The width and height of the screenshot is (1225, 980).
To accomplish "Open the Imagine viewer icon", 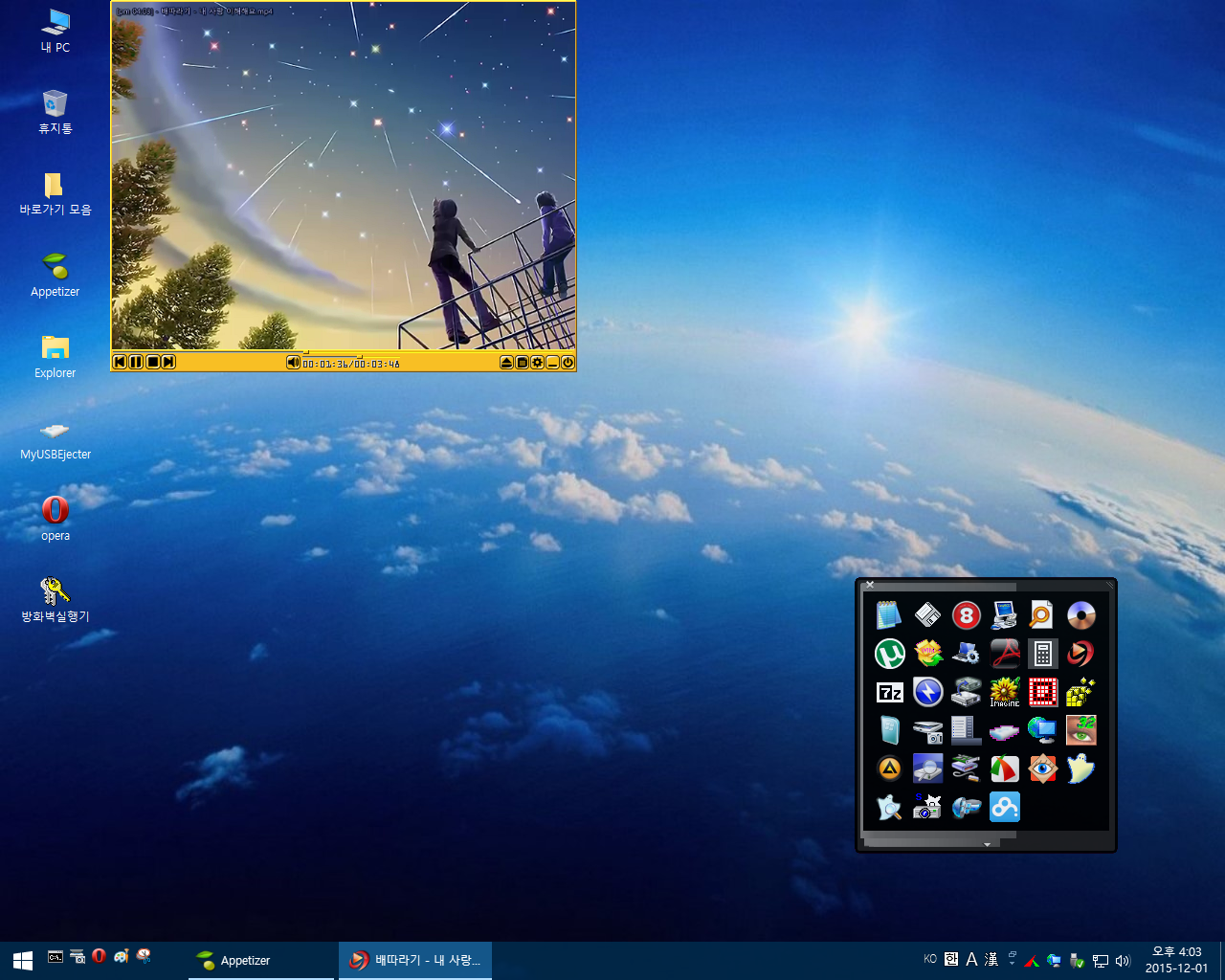I will click(x=1004, y=691).
